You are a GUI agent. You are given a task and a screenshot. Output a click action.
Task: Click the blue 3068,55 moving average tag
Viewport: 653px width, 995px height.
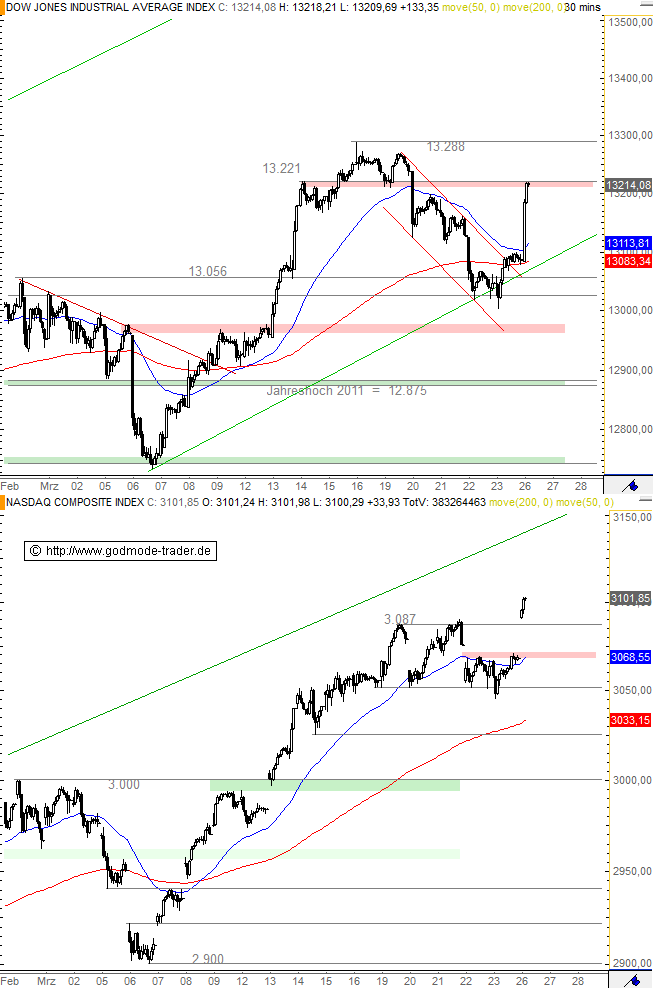pyautogui.click(x=630, y=656)
